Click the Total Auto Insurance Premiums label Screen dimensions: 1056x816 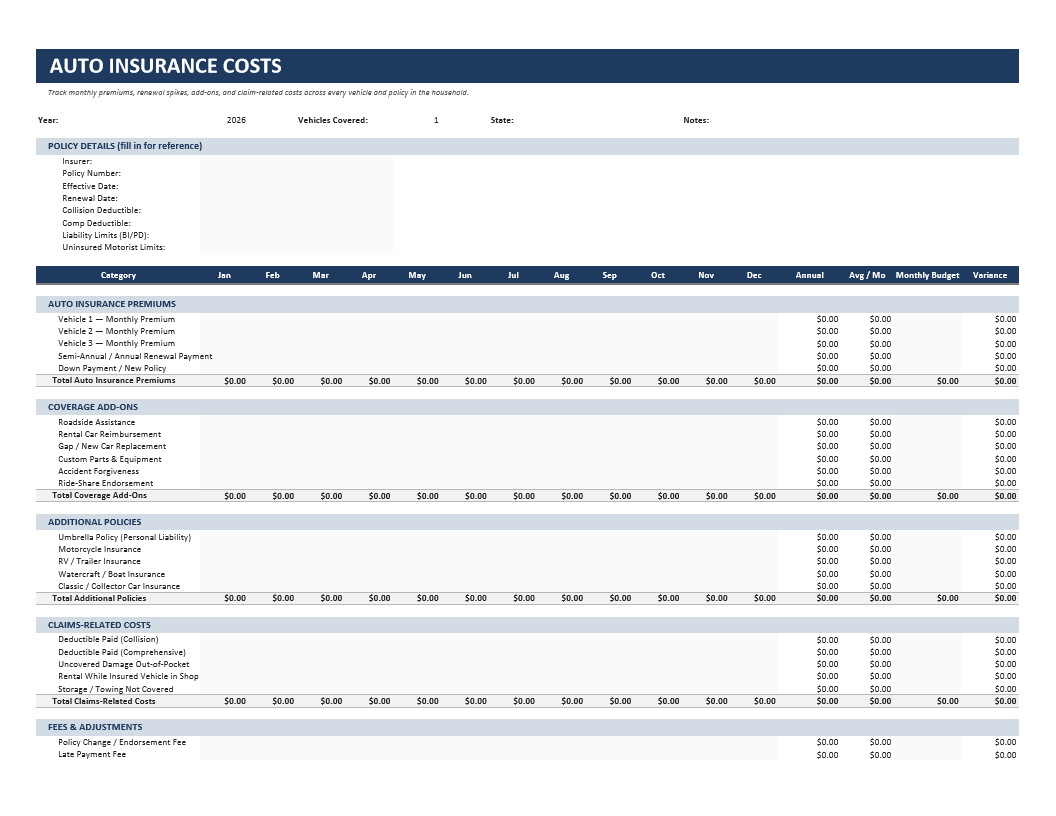point(114,380)
